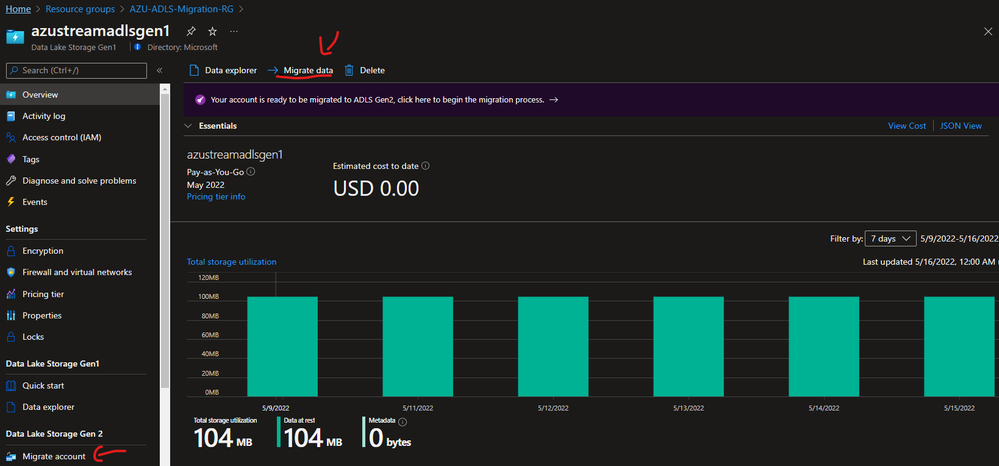Click the 'USD 0.00' cost value

click(x=376, y=188)
